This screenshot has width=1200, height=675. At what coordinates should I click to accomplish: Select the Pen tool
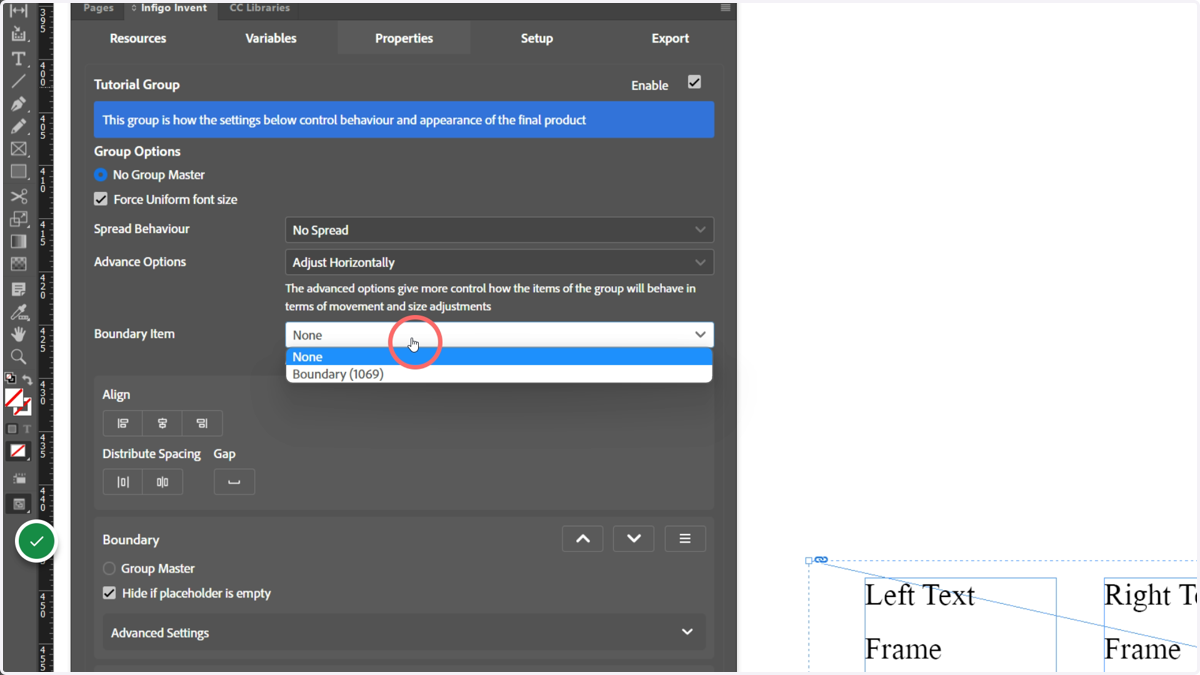18,104
